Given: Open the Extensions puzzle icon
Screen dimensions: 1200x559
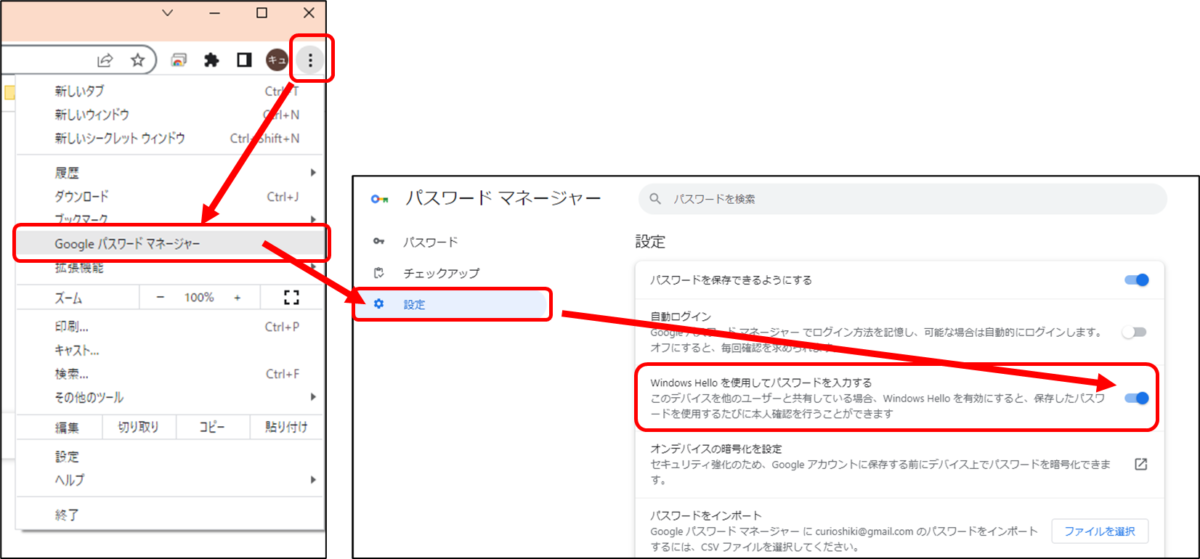Looking at the screenshot, I should pyautogui.click(x=212, y=61).
